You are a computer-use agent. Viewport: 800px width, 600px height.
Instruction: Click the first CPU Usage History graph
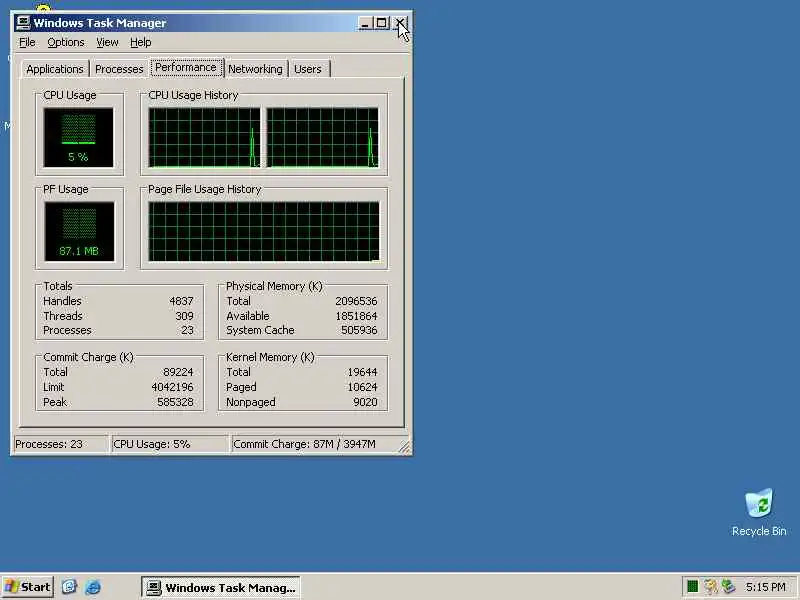[x=204, y=137]
